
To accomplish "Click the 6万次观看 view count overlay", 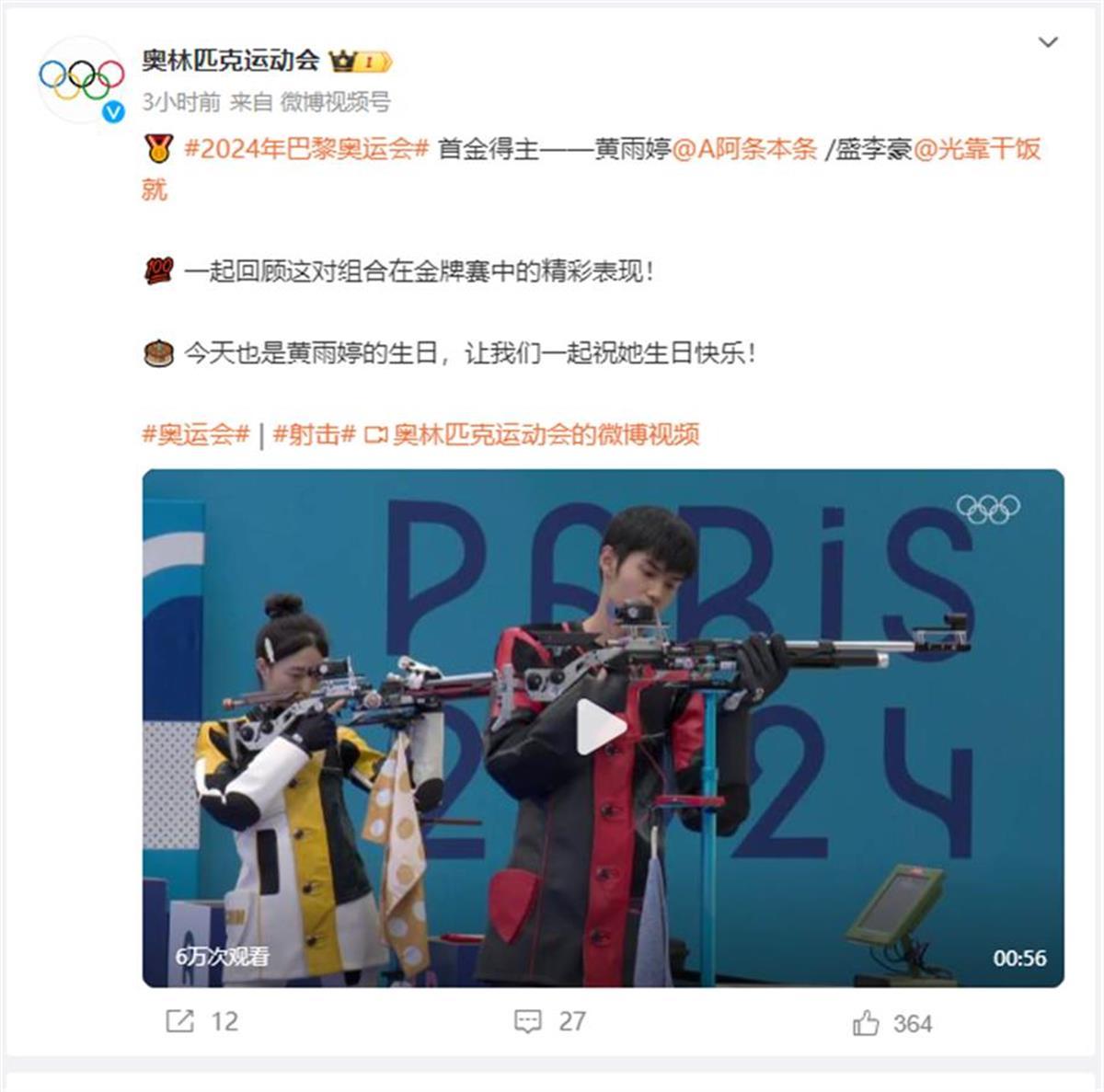I will 223,957.
